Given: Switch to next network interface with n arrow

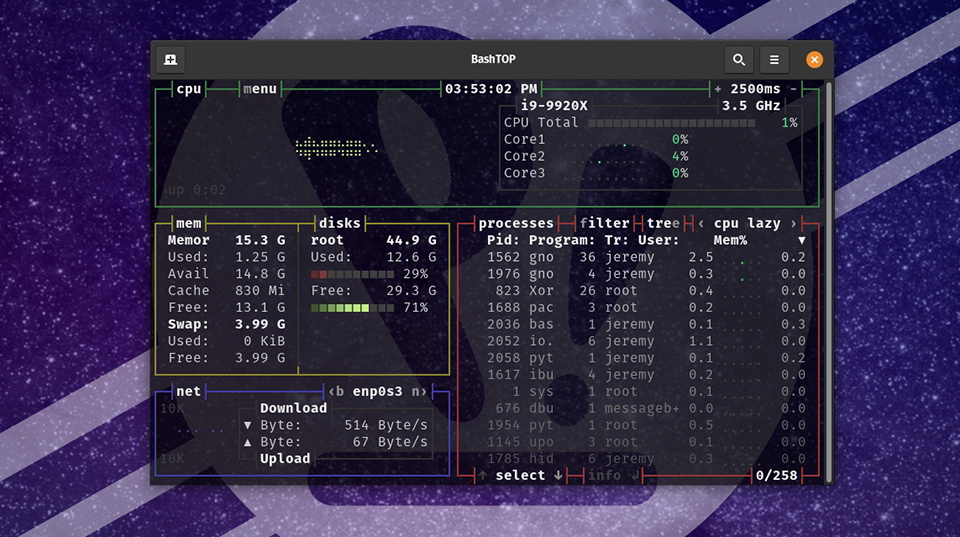Looking at the screenshot, I should [419, 391].
